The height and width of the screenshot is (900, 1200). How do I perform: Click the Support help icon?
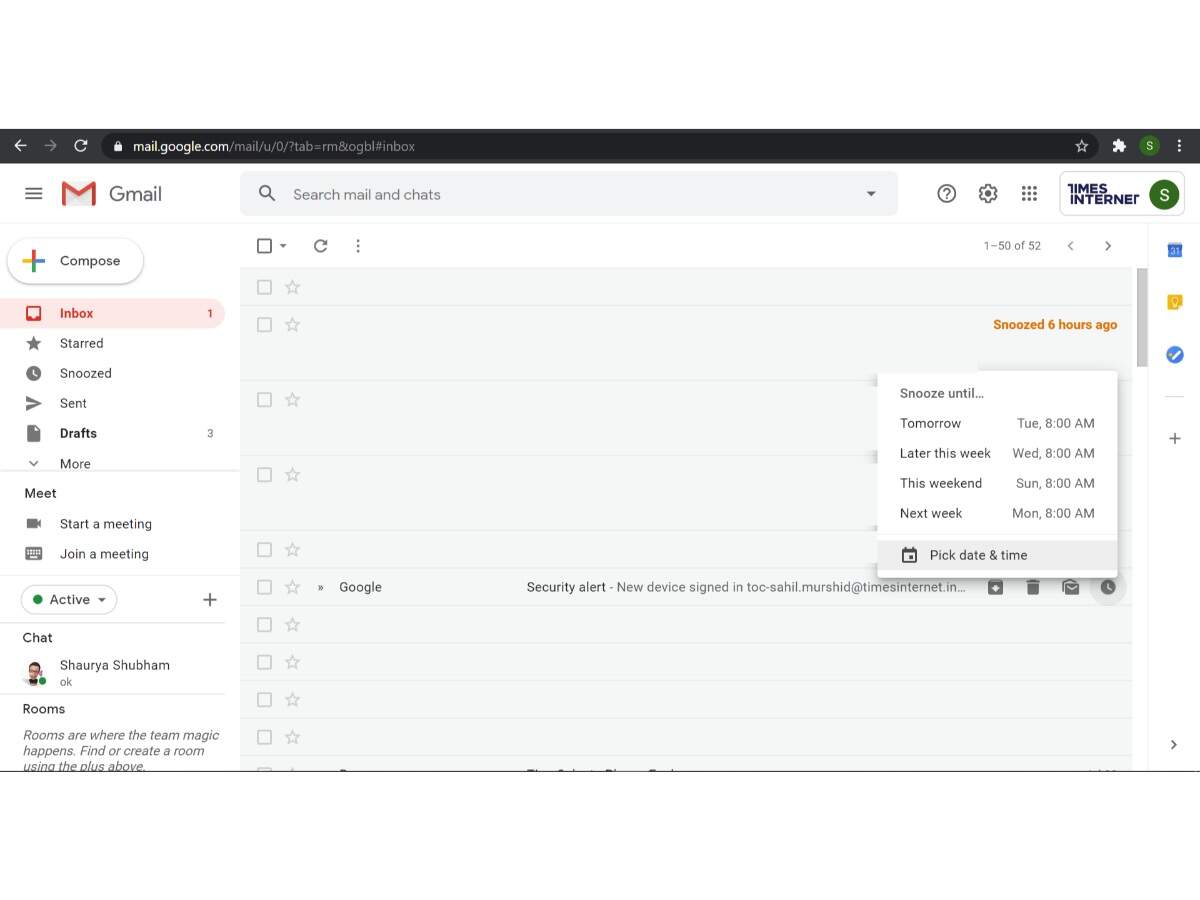946,194
